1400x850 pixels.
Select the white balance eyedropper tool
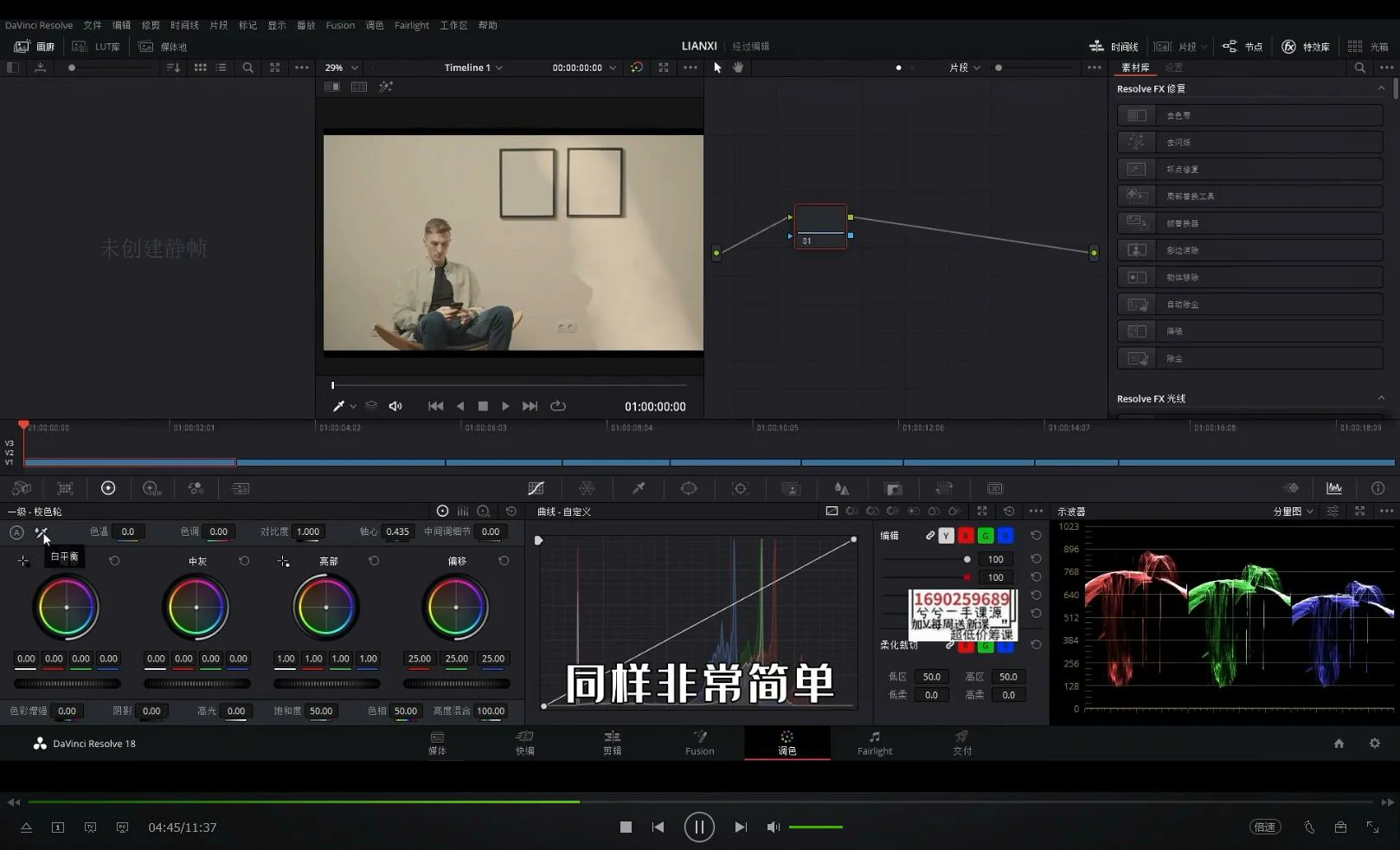pyautogui.click(x=41, y=532)
